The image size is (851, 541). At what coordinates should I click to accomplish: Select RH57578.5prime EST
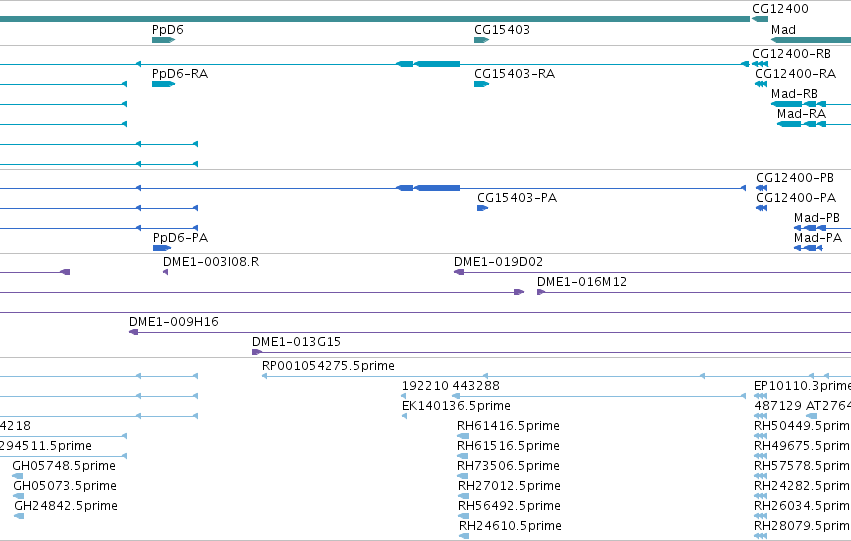(x=760, y=476)
